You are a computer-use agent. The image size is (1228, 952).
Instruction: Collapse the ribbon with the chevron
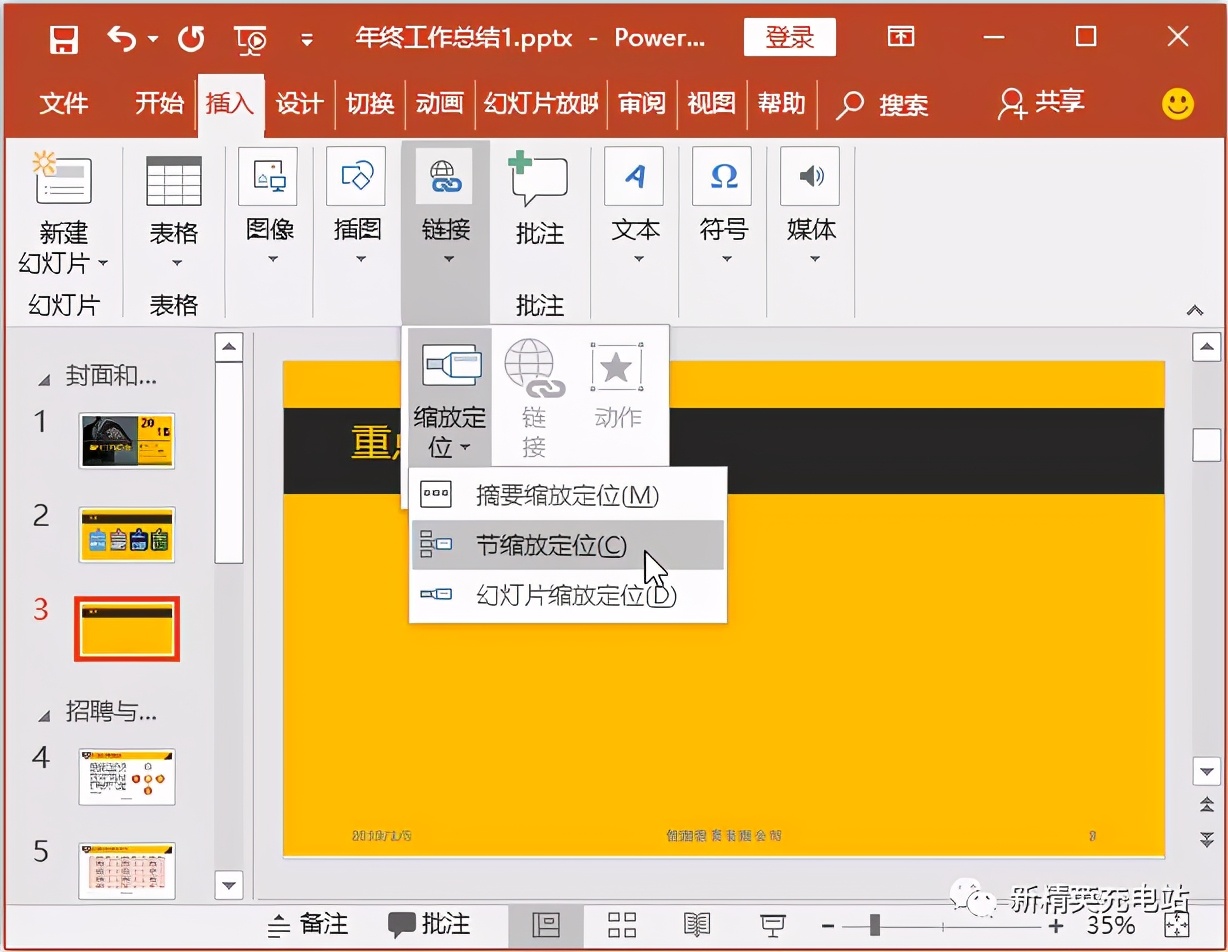click(1196, 310)
